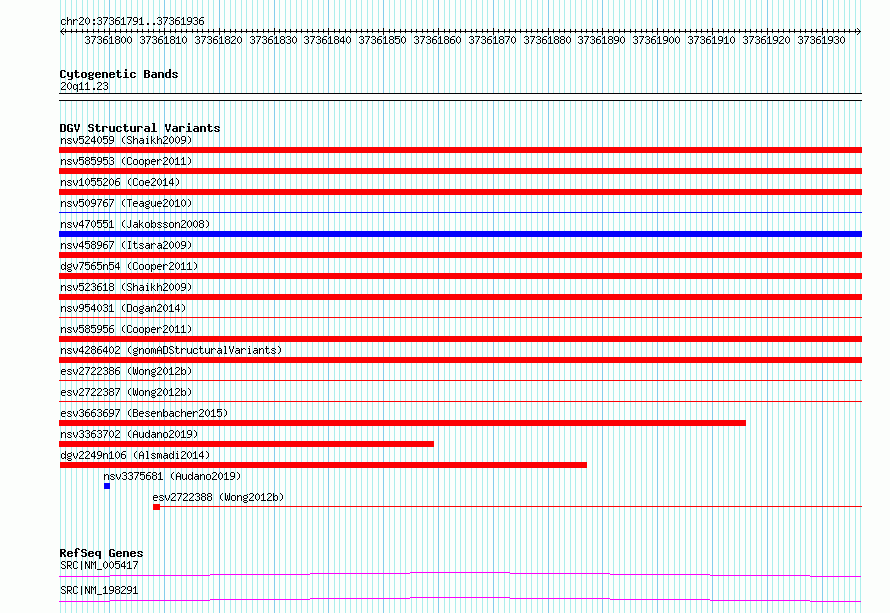The width and height of the screenshot is (890, 613).
Task: Select the RefSeq Genes track heading
Action: tap(101, 553)
